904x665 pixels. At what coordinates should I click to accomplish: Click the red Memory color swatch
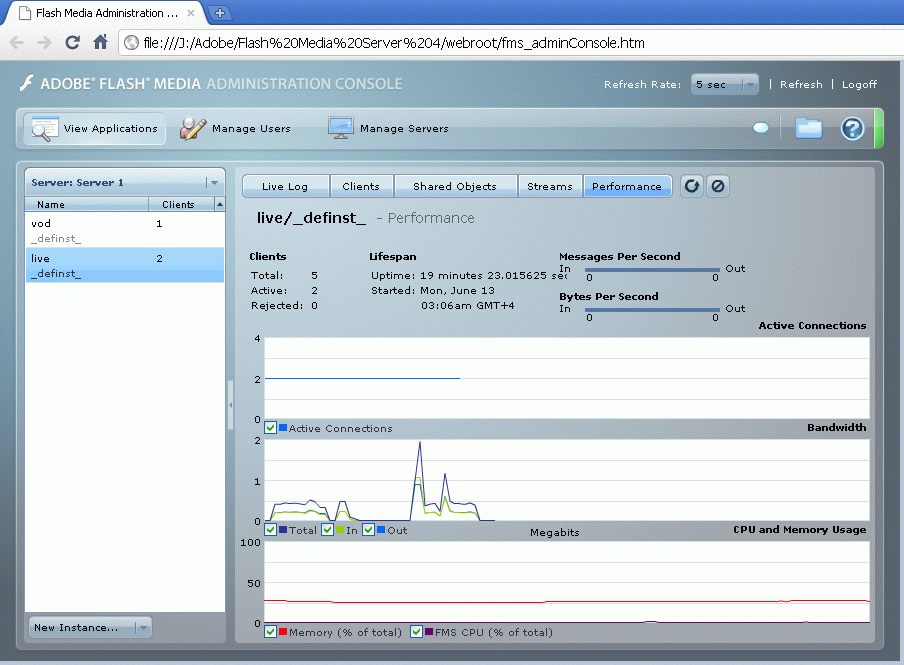point(283,632)
